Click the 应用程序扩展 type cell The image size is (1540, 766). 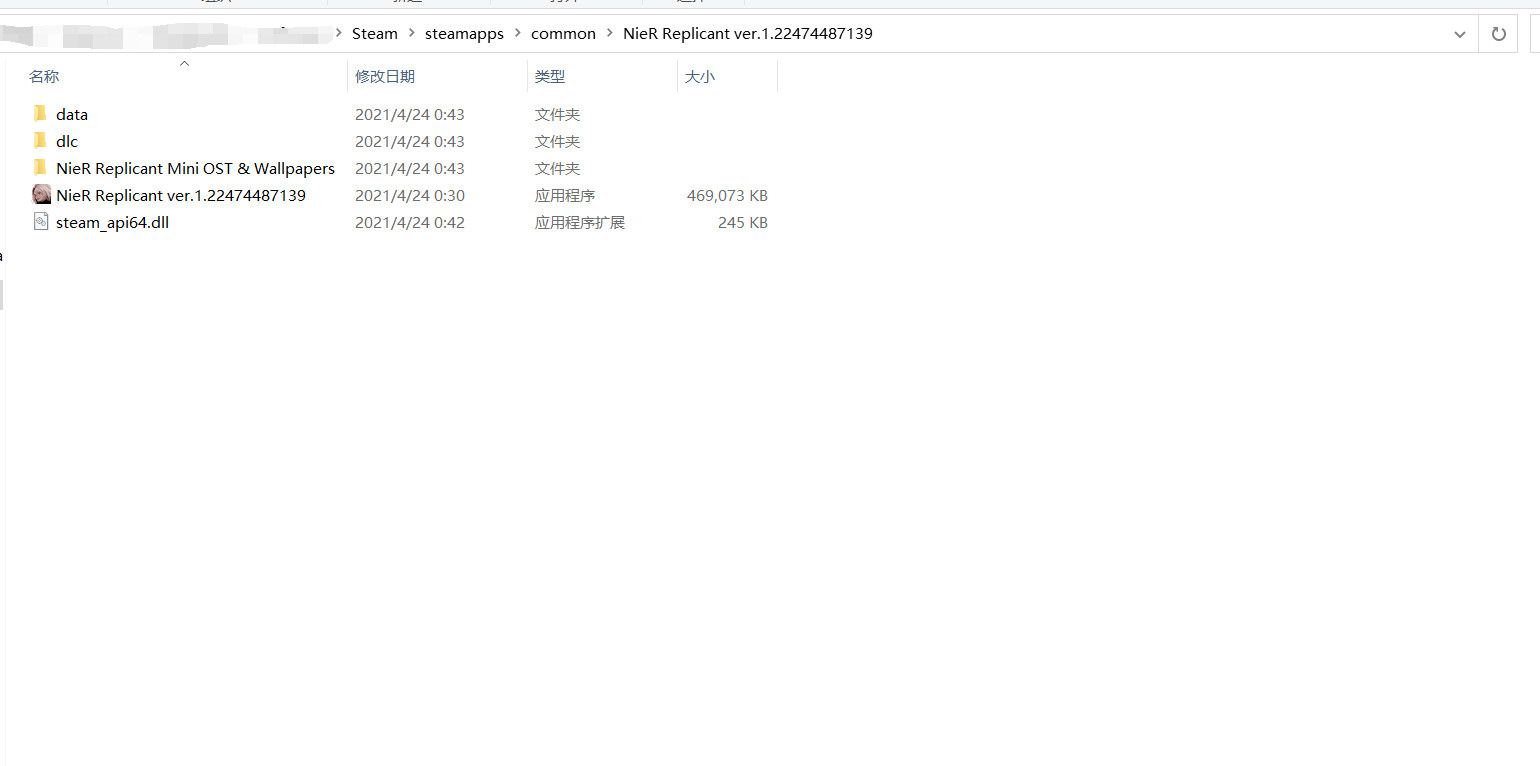580,222
